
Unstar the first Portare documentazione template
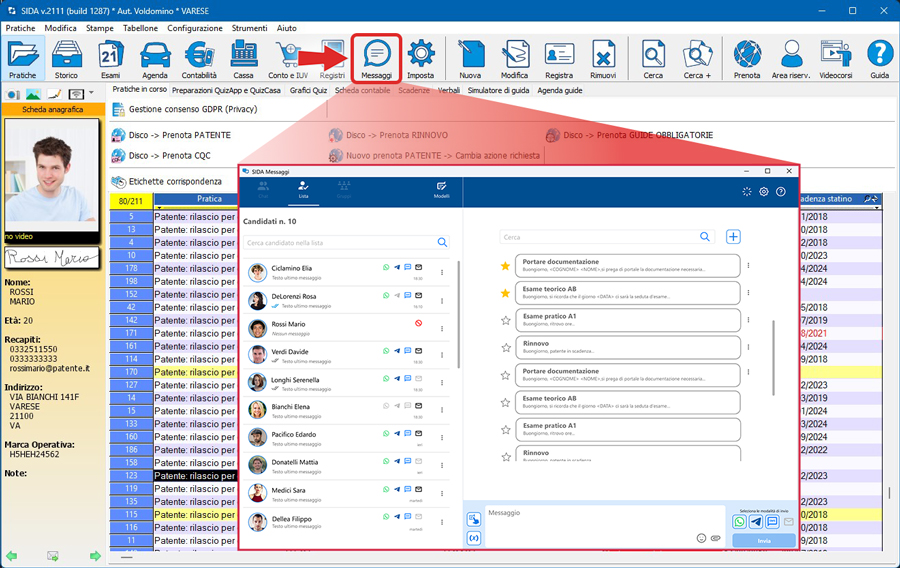click(505, 266)
